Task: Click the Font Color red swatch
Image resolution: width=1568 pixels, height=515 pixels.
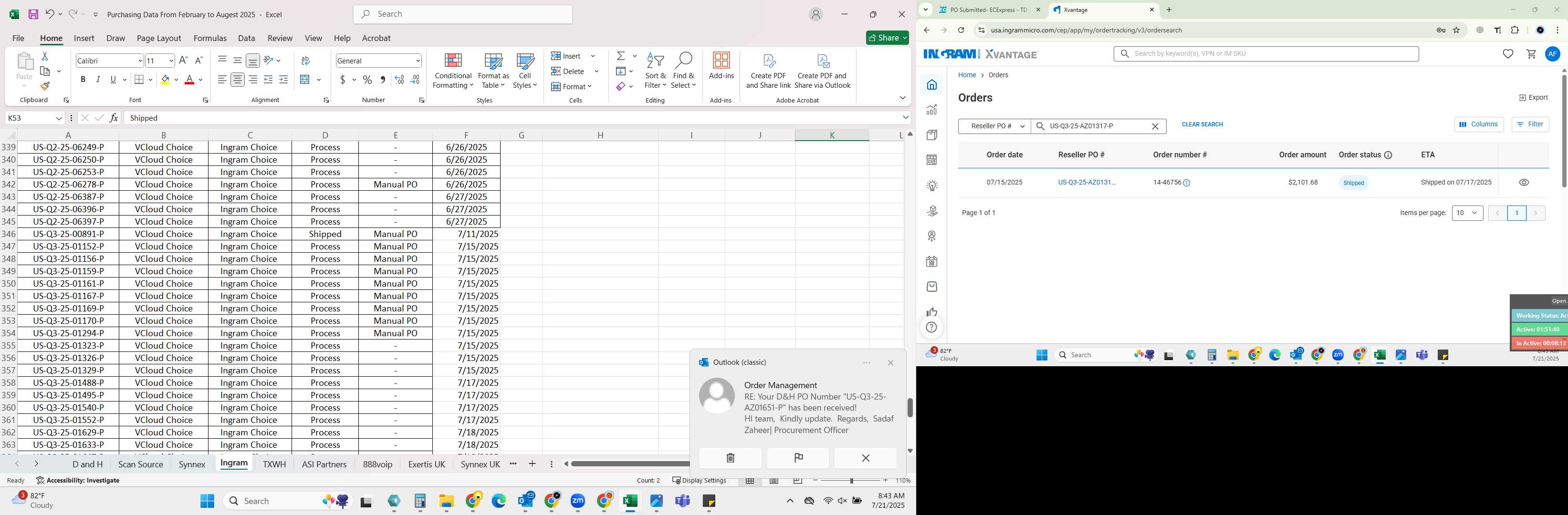Action: [x=189, y=80]
